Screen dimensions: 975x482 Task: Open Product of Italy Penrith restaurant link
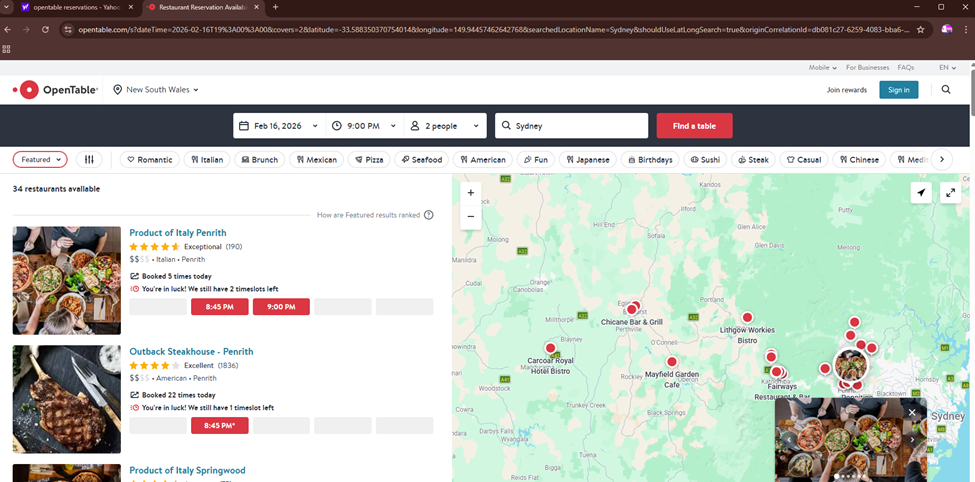[x=178, y=233]
